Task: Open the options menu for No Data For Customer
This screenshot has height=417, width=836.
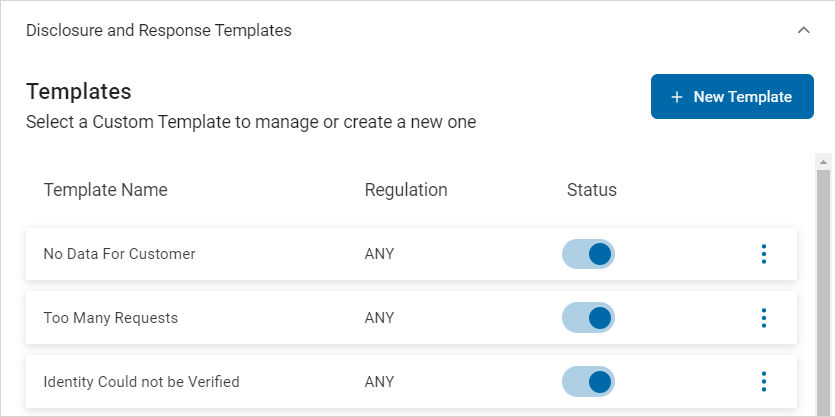Action: 764,254
